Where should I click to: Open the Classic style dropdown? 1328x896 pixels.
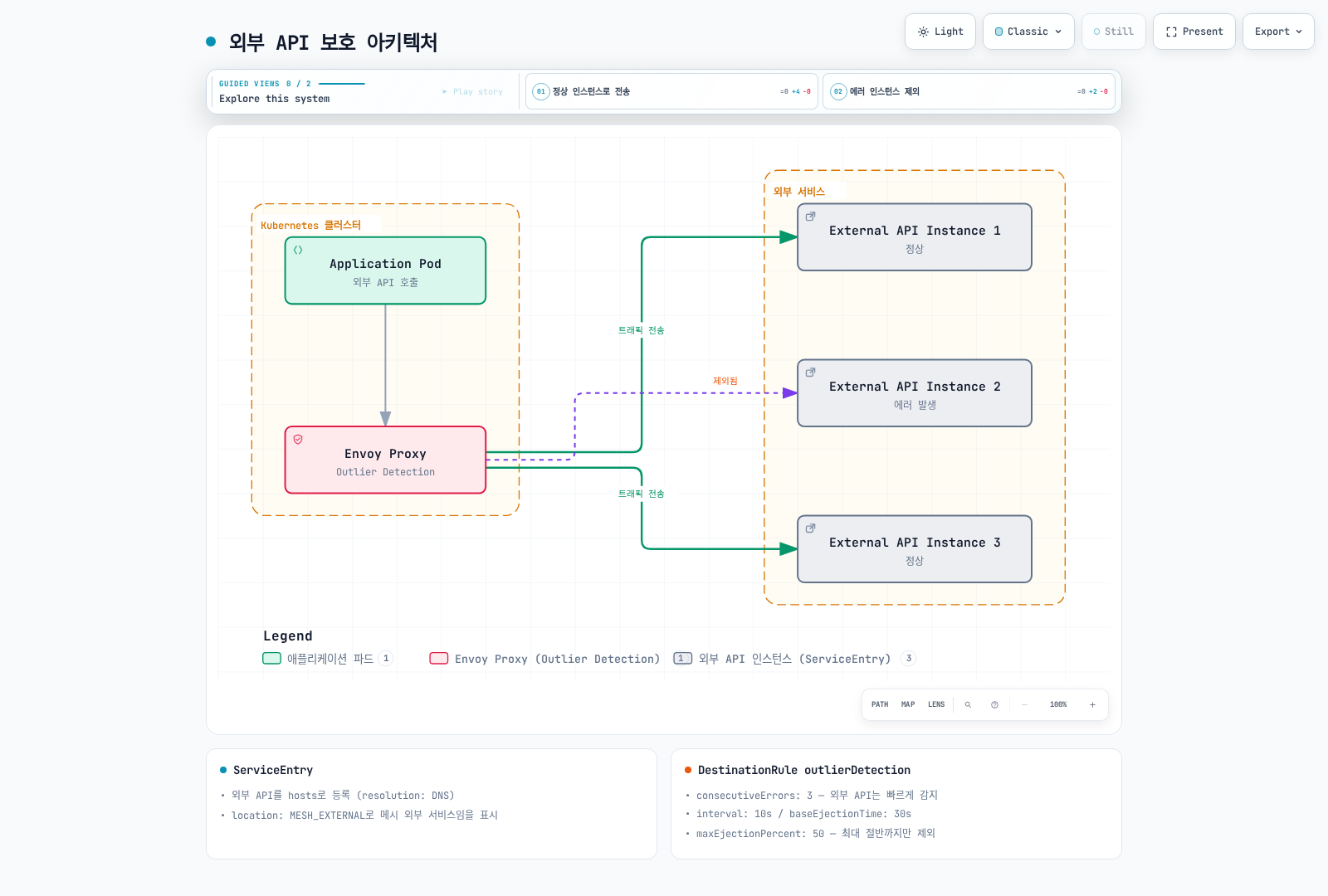(1028, 32)
